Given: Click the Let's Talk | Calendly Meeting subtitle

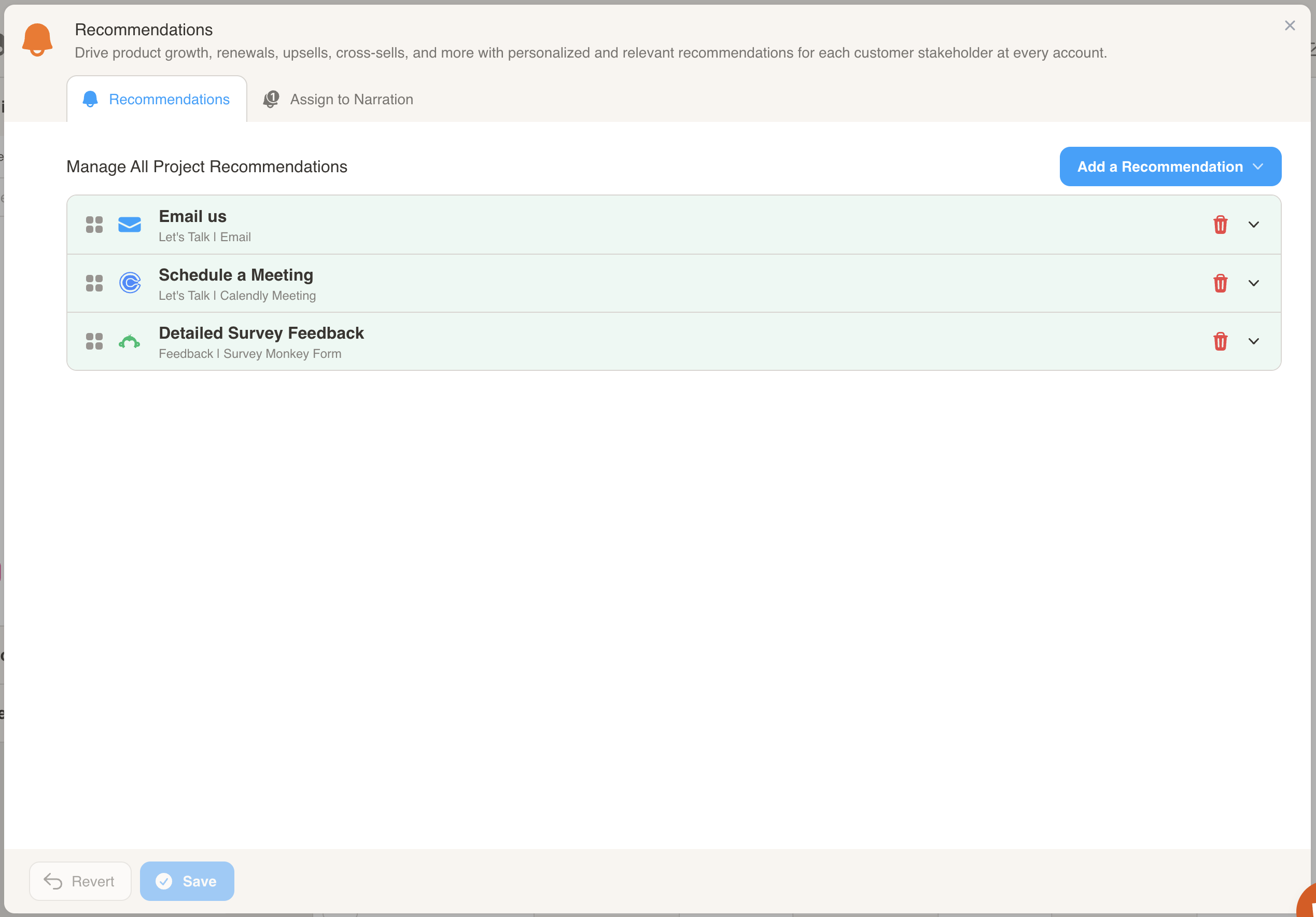Looking at the screenshot, I should tap(237, 296).
